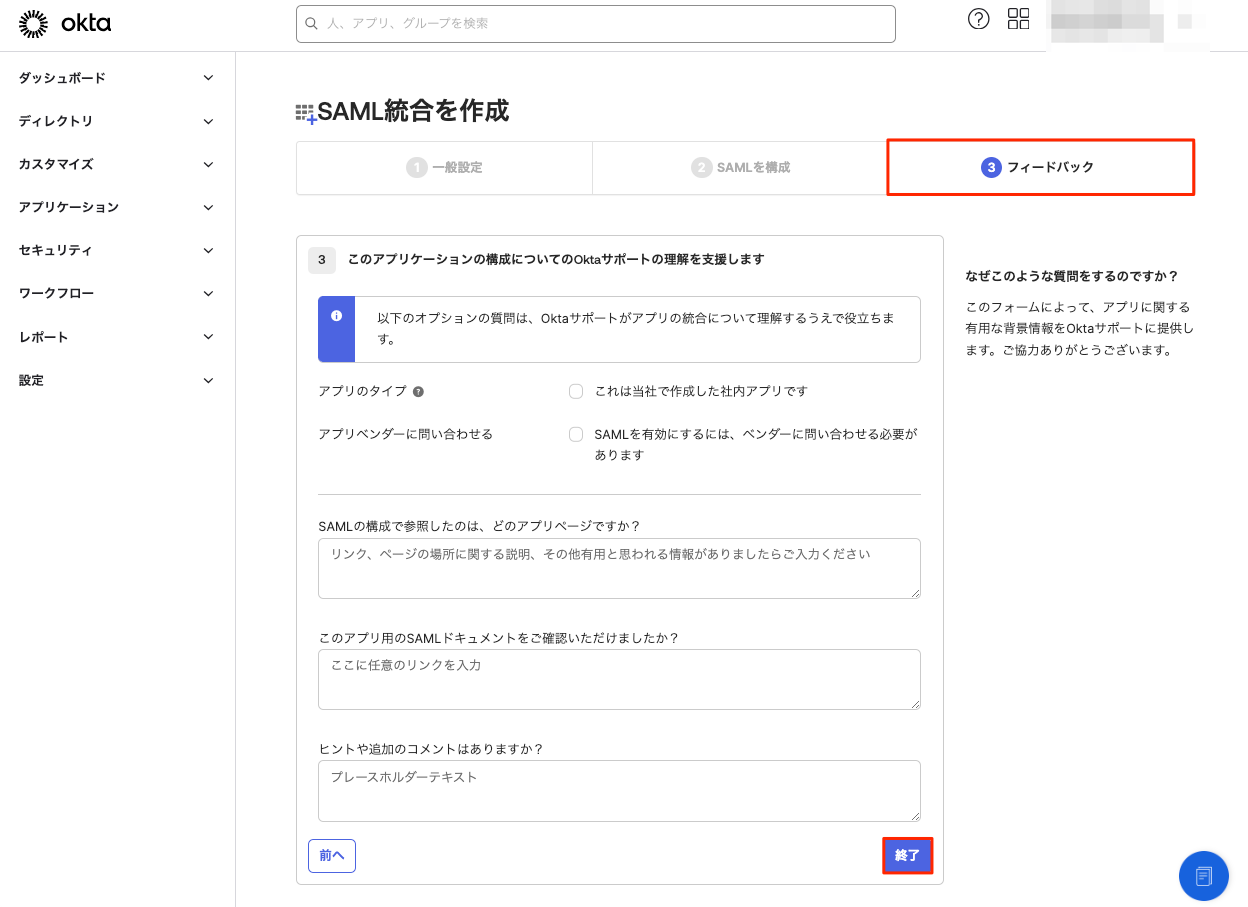Click なぜこのような質問をするのですか？ heading
This screenshot has height=907, width=1248.
click(1072, 275)
